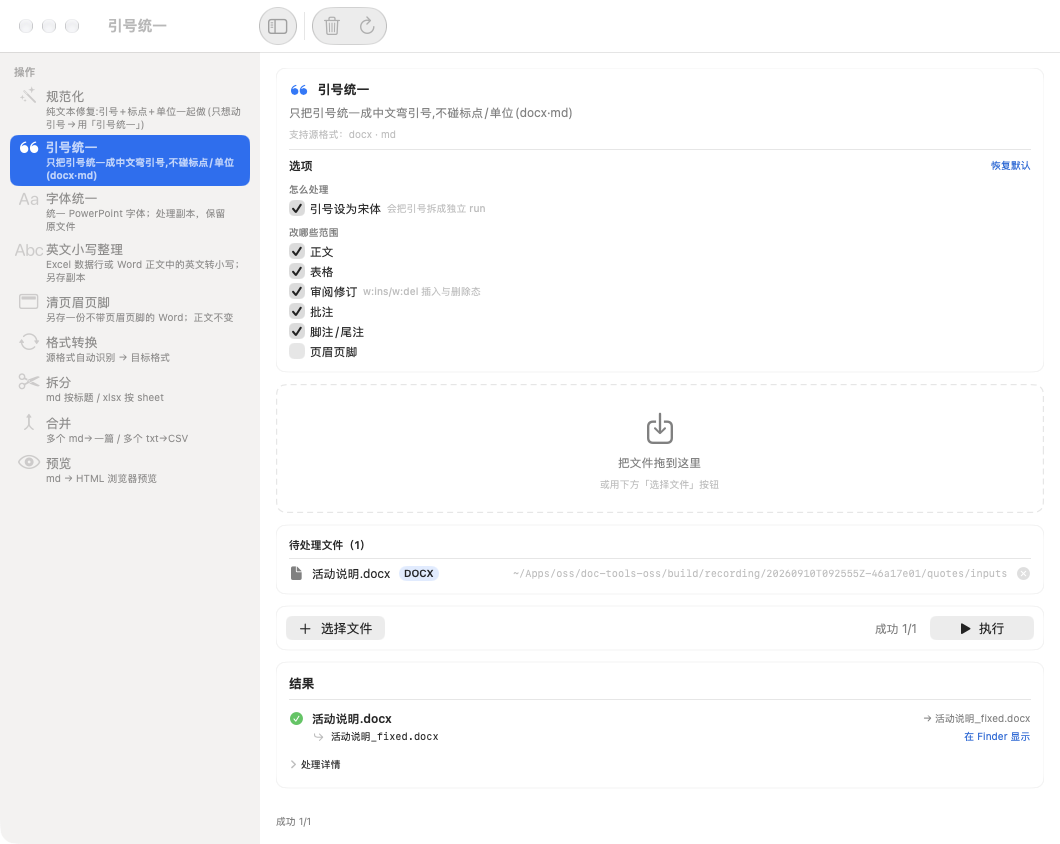This screenshot has width=1060, height=844.
Task: Click the bottom status 成功 1/1
Action: (x=293, y=822)
